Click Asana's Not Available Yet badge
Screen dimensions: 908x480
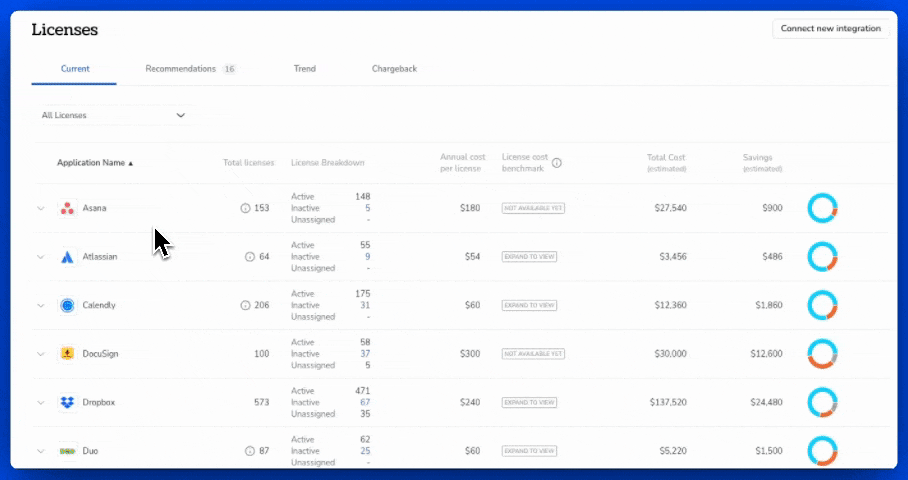pyautogui.click(x=533, y=208)
